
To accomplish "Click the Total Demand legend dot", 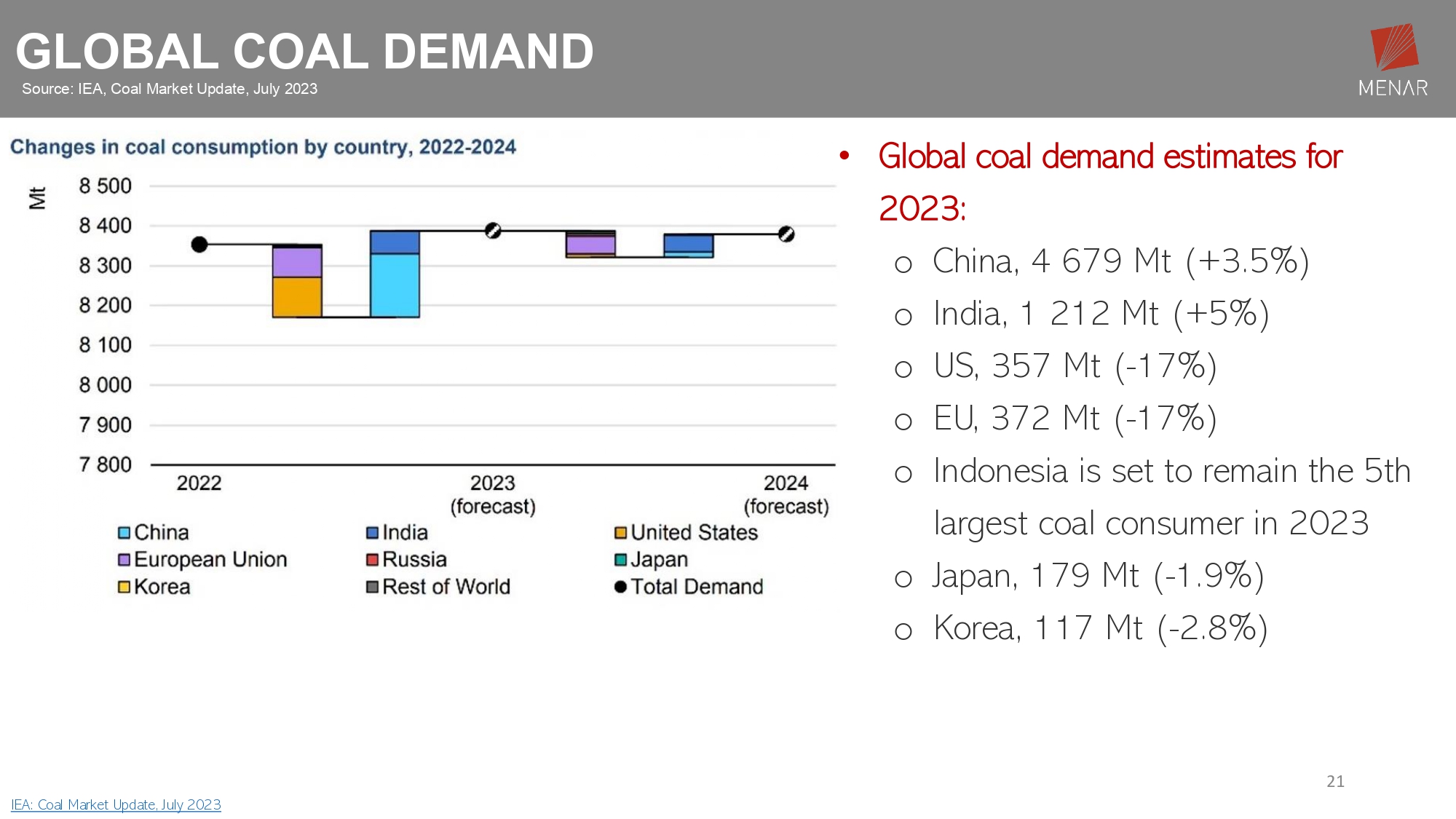I will (x=620, y=587).
